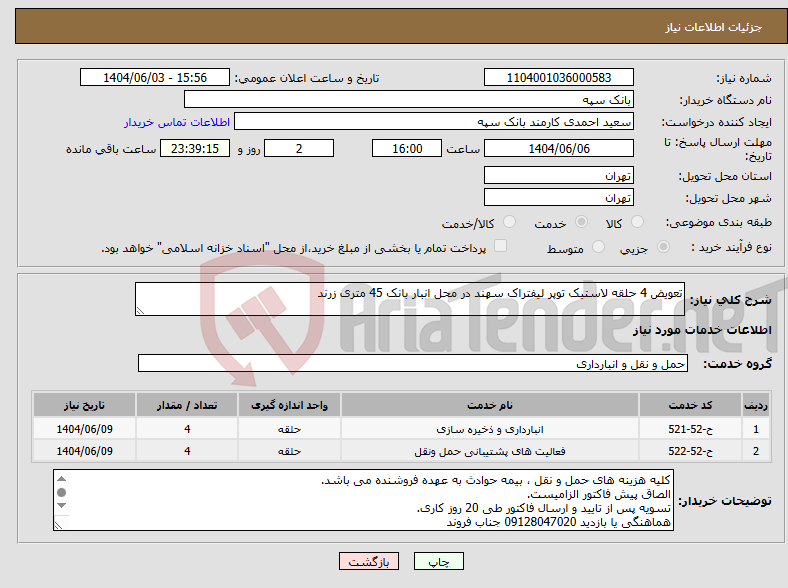Click the اطلاعات خدمات مورد نیاز section heading
788x588 pixels.
point(702,330)
